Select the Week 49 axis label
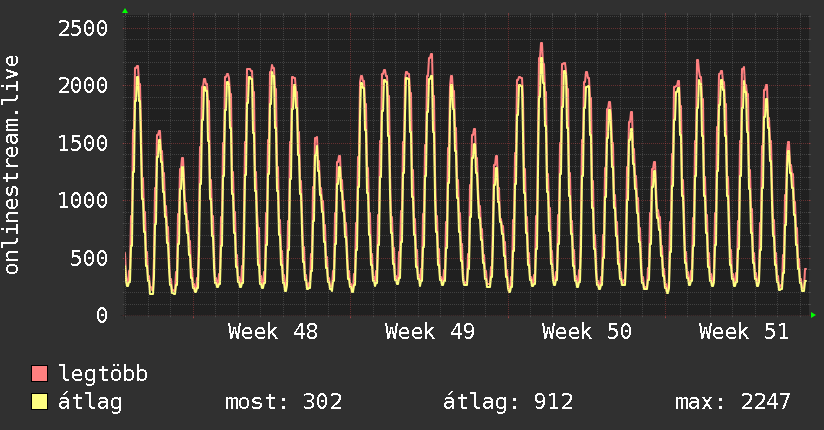Screen dimensions: 824x430 [429, 332]
